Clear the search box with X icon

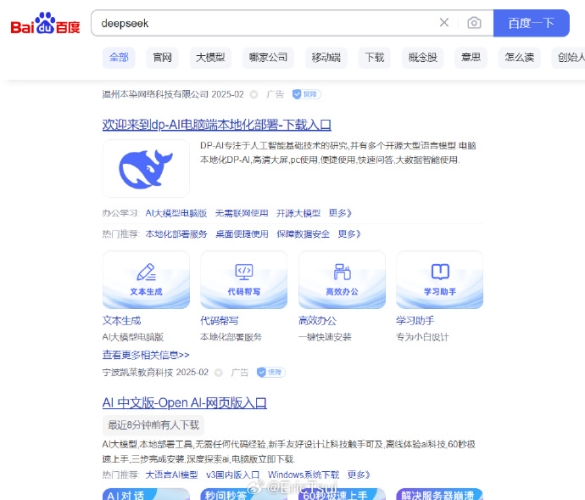click(x=444, y=23)
